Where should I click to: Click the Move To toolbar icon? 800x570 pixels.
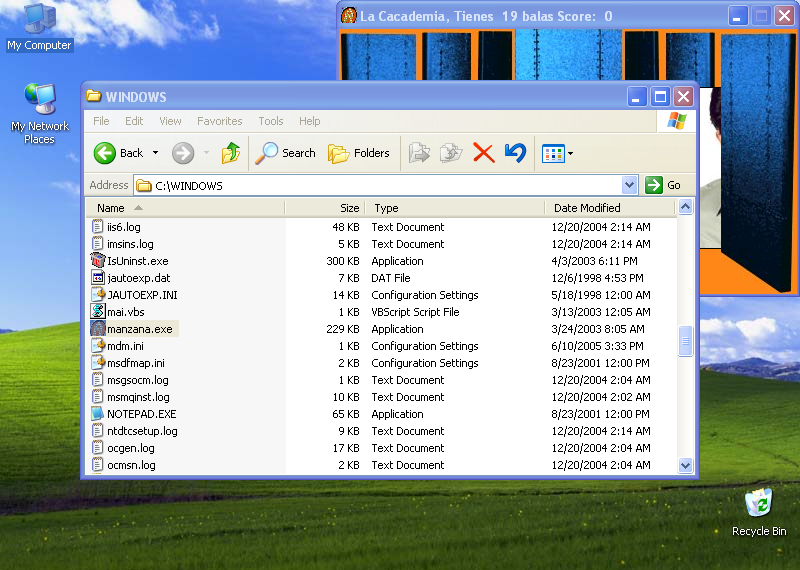tap(419, 153)
